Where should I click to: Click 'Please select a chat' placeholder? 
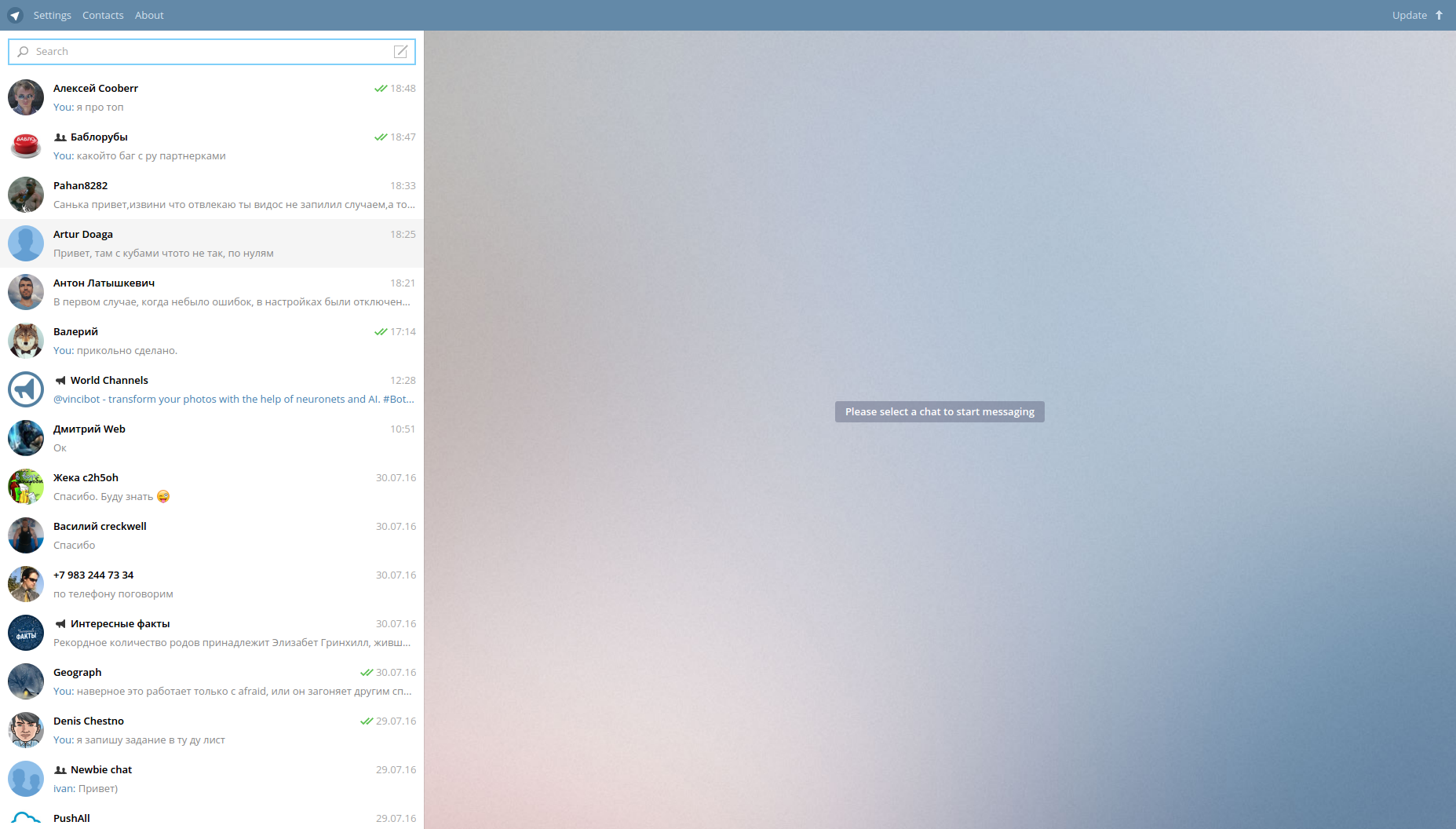coord(940,412)
